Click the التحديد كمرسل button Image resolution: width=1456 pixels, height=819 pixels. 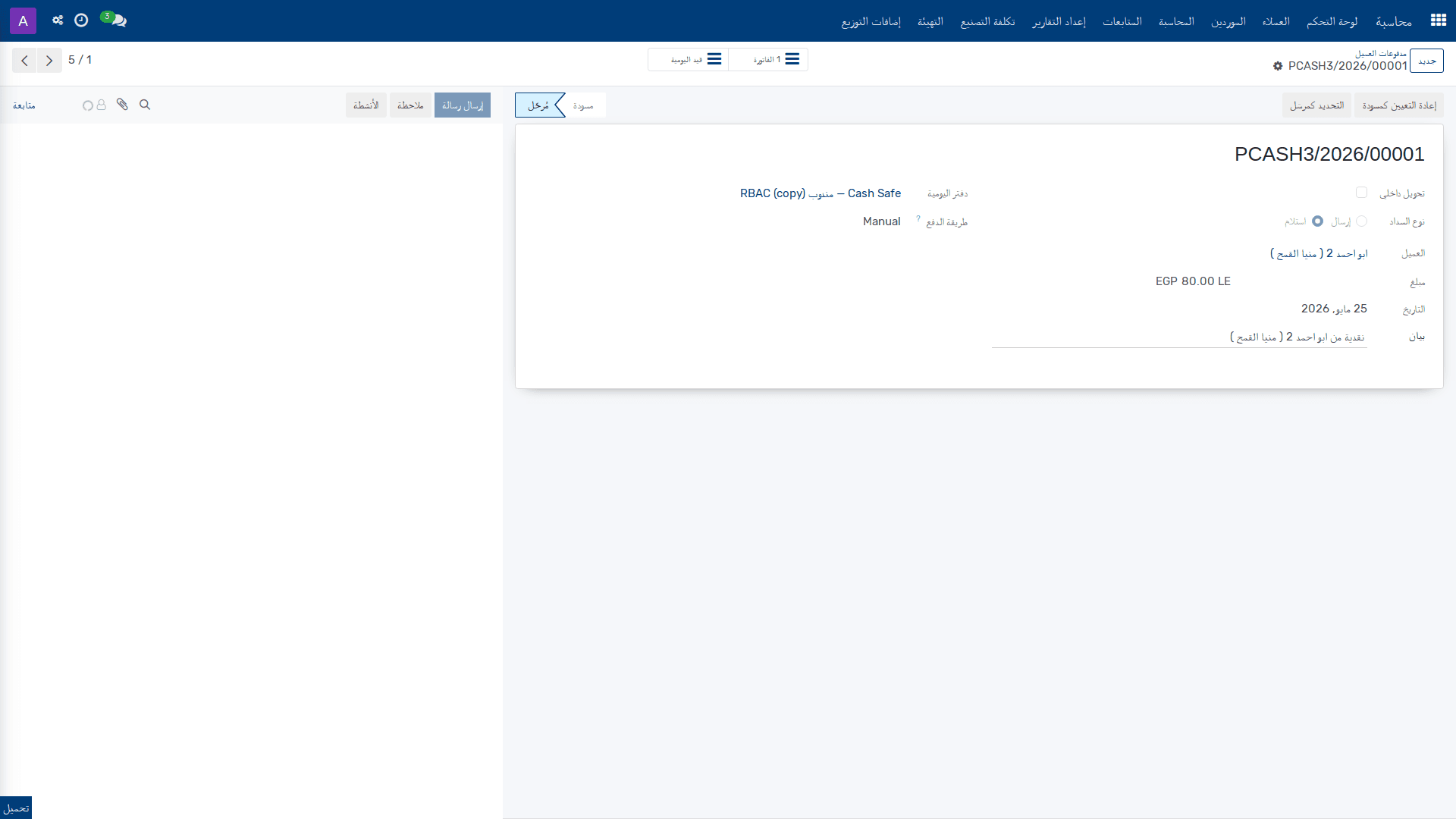(x=1317, y=105)
